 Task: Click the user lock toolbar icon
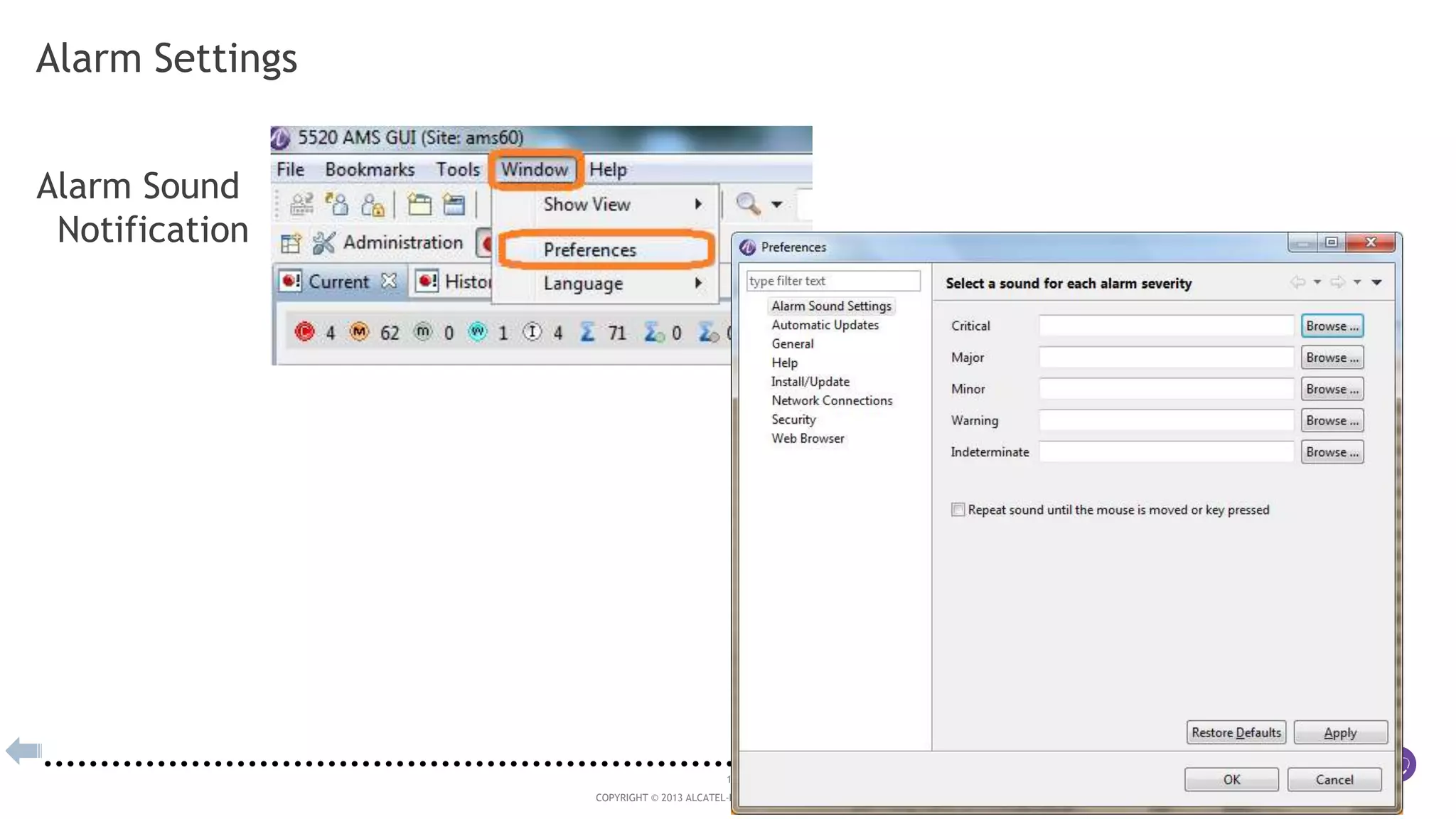(x=372, y=205)
